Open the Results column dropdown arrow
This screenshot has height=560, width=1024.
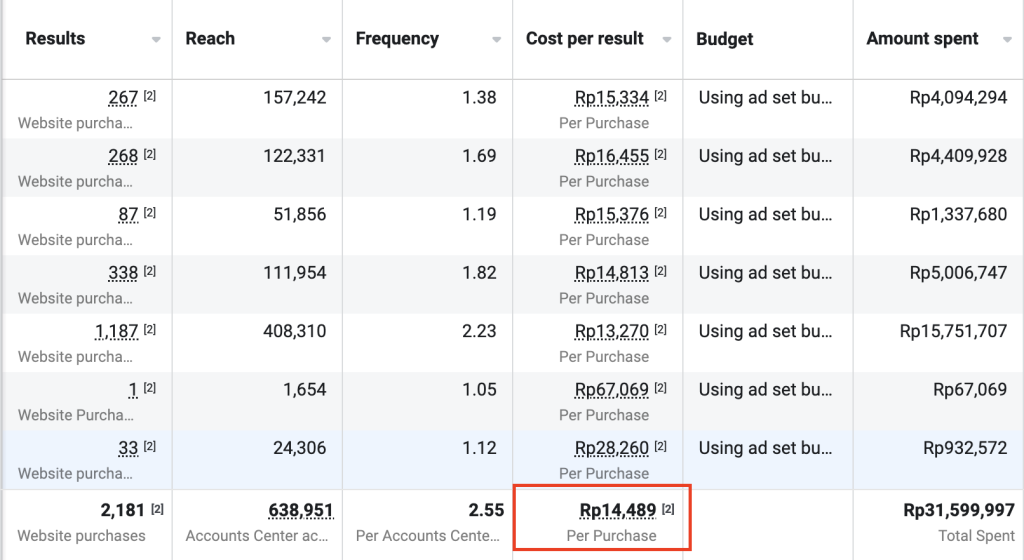pyautogui.click(x=156, y=40)
